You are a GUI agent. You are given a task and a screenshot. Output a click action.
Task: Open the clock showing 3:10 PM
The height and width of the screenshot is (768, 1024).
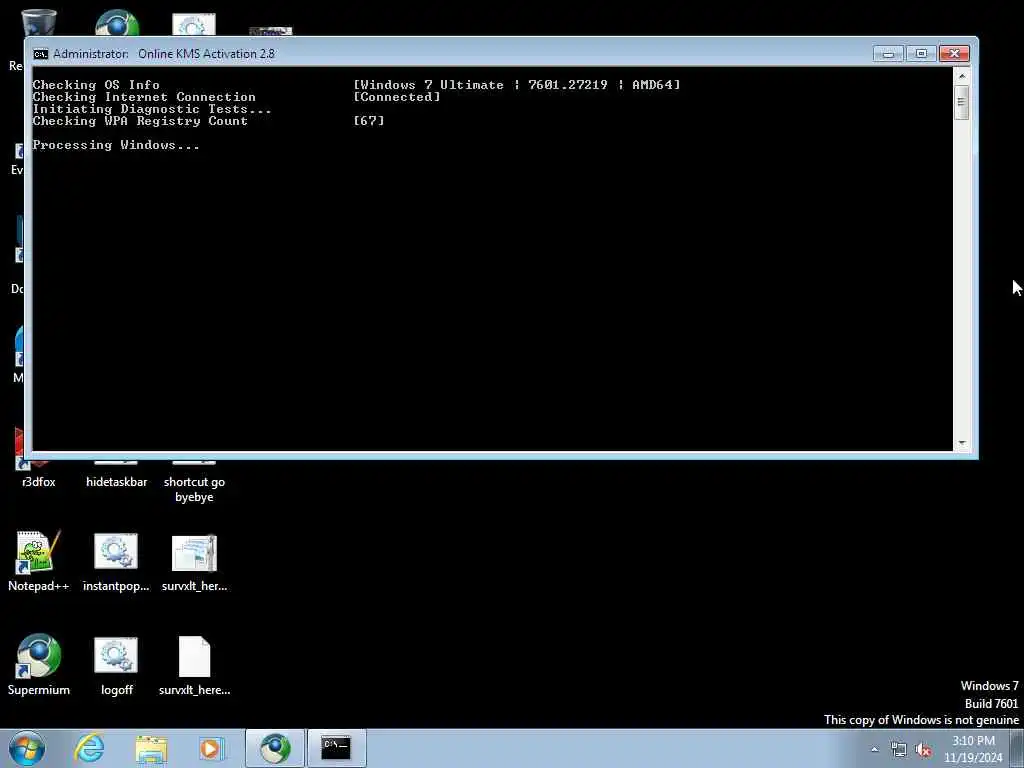click(x=973, y=749)
